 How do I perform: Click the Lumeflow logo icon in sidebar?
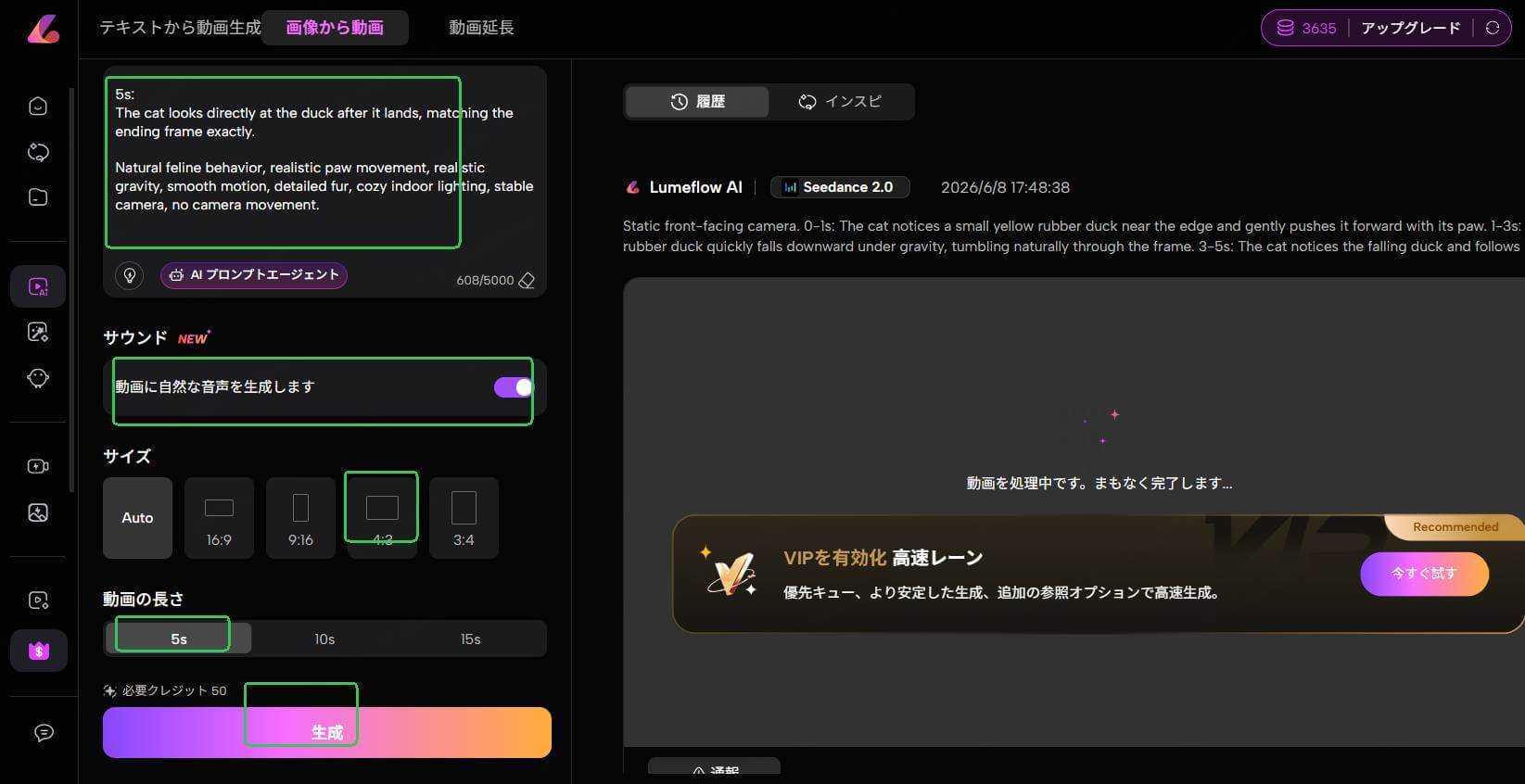[43, 29]
